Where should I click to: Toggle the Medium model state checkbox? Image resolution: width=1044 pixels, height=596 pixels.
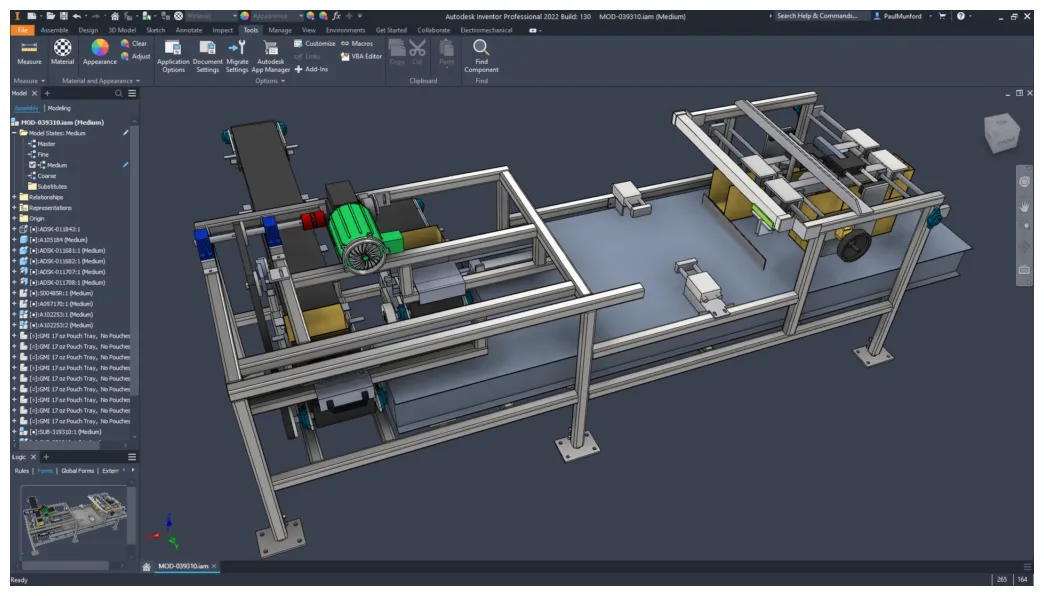pyautogui.click(x=32, y=165)
